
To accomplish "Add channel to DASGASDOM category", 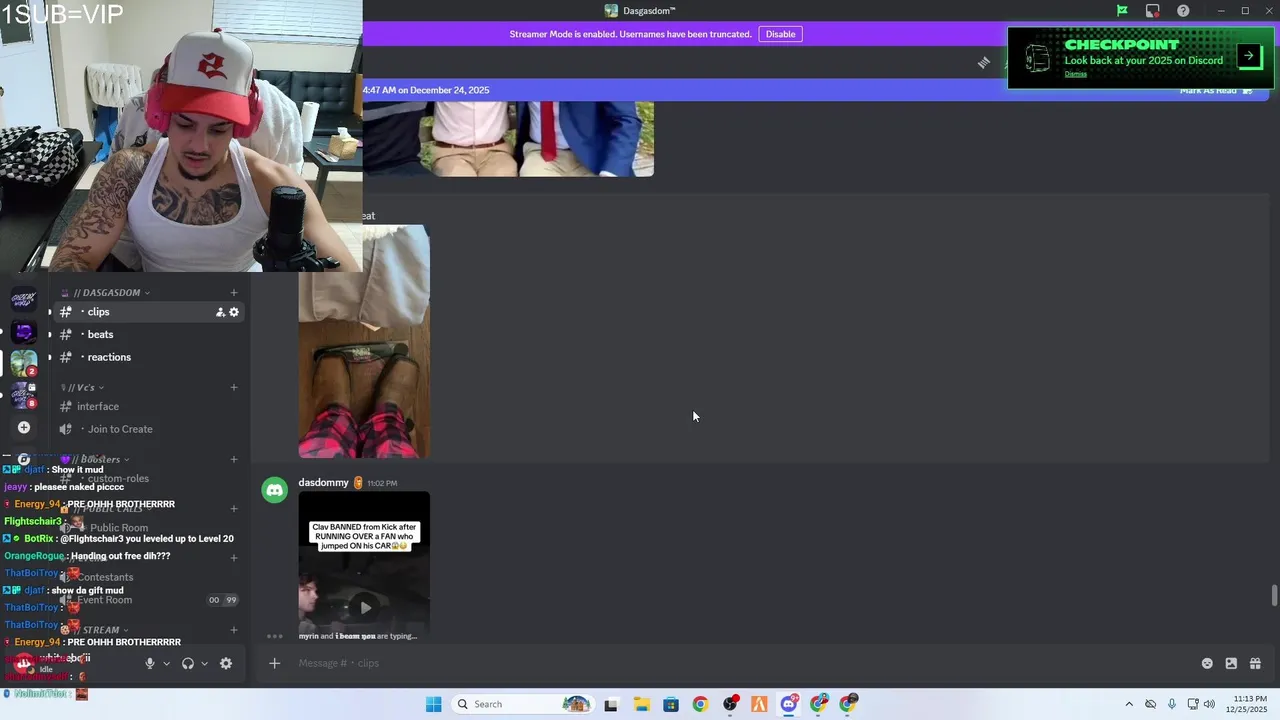I will [234, 292].
